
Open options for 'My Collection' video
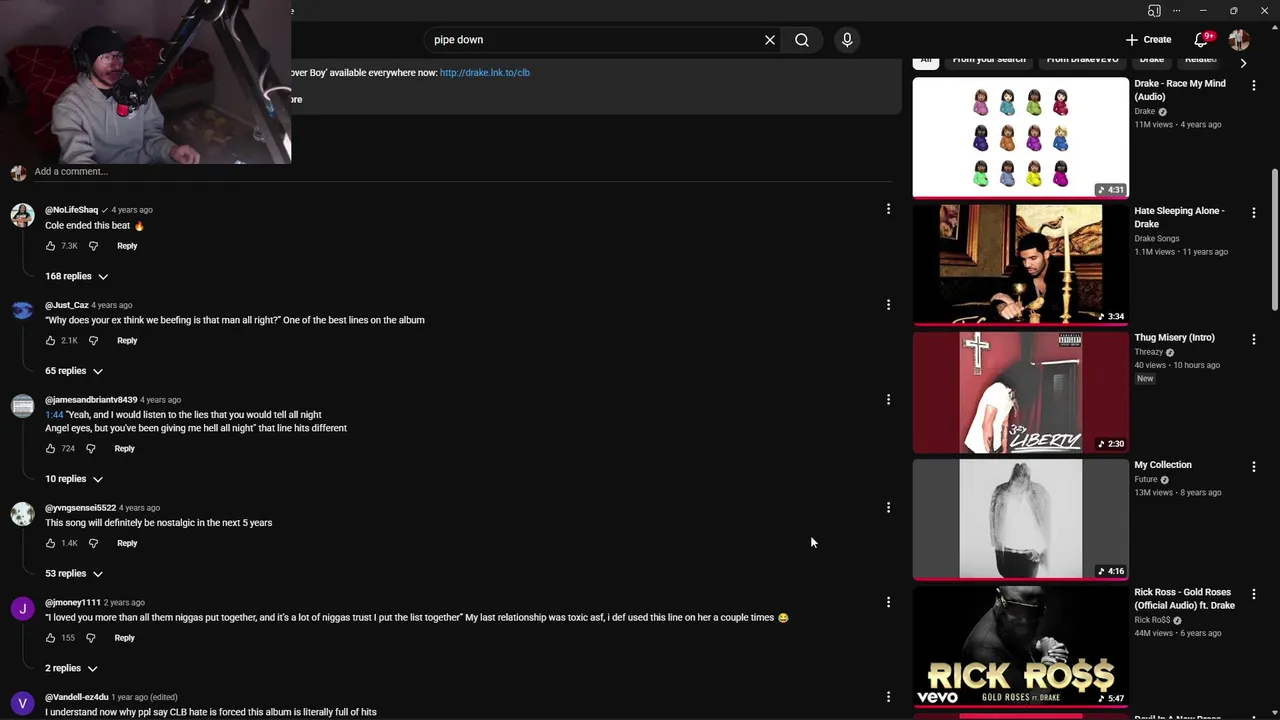click(1253, 467)
